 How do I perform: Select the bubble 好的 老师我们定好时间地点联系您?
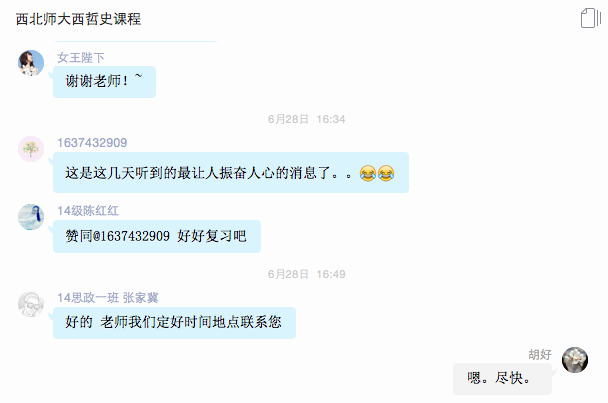point(174,323)
